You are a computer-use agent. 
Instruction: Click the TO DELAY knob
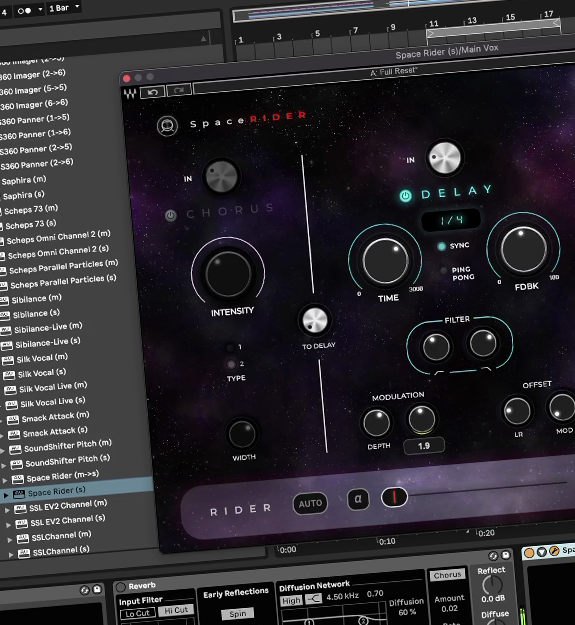tap(315, 320)
